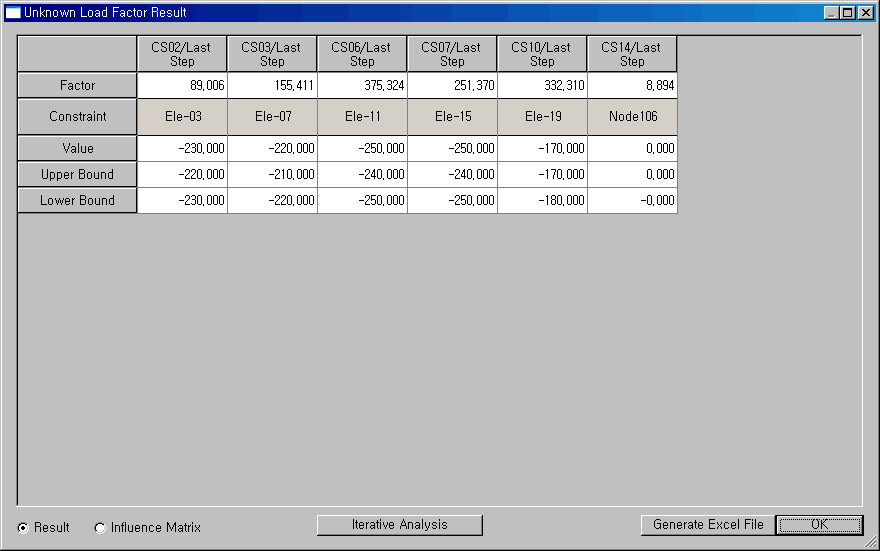Minimize the Unknown Load Factor Result window
Viewport: 880px width, 551px height.
click(832, 13)
